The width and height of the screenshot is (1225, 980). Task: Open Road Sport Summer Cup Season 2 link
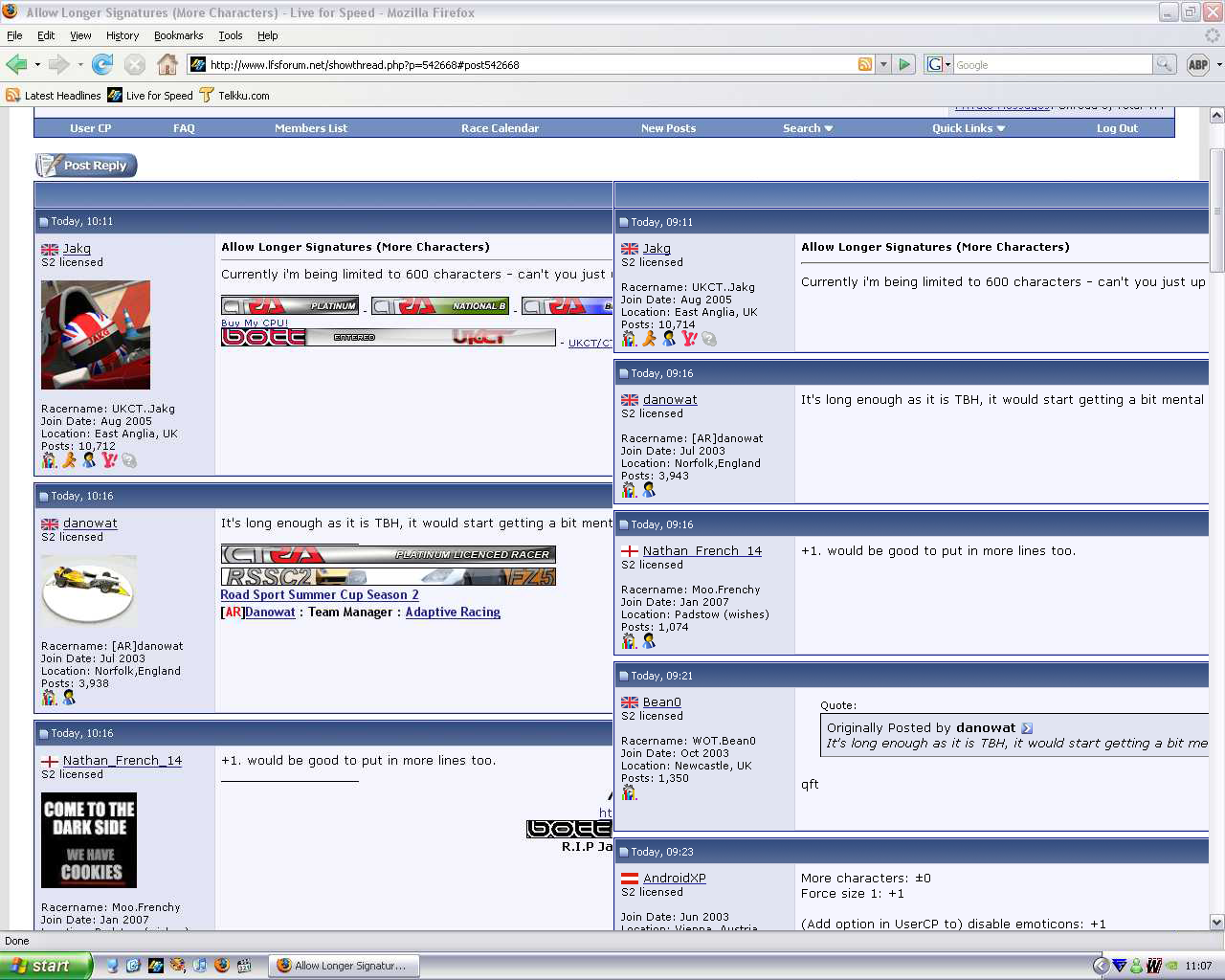(x=320, y=595)
